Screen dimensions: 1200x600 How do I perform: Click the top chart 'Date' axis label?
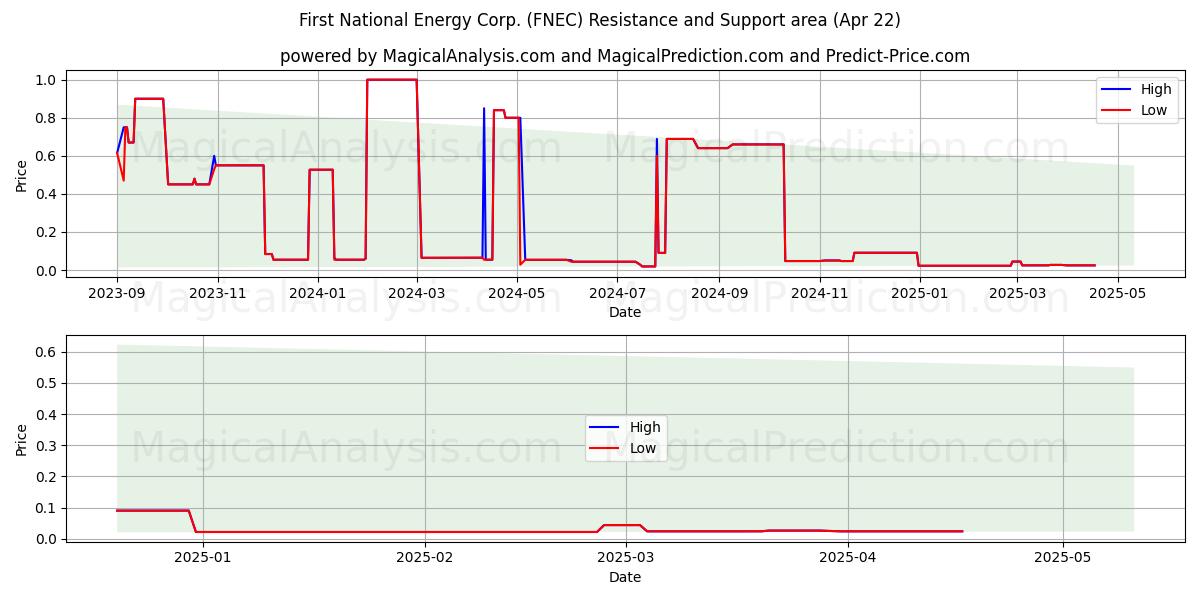pyautogui.click(x=625, y=313)
